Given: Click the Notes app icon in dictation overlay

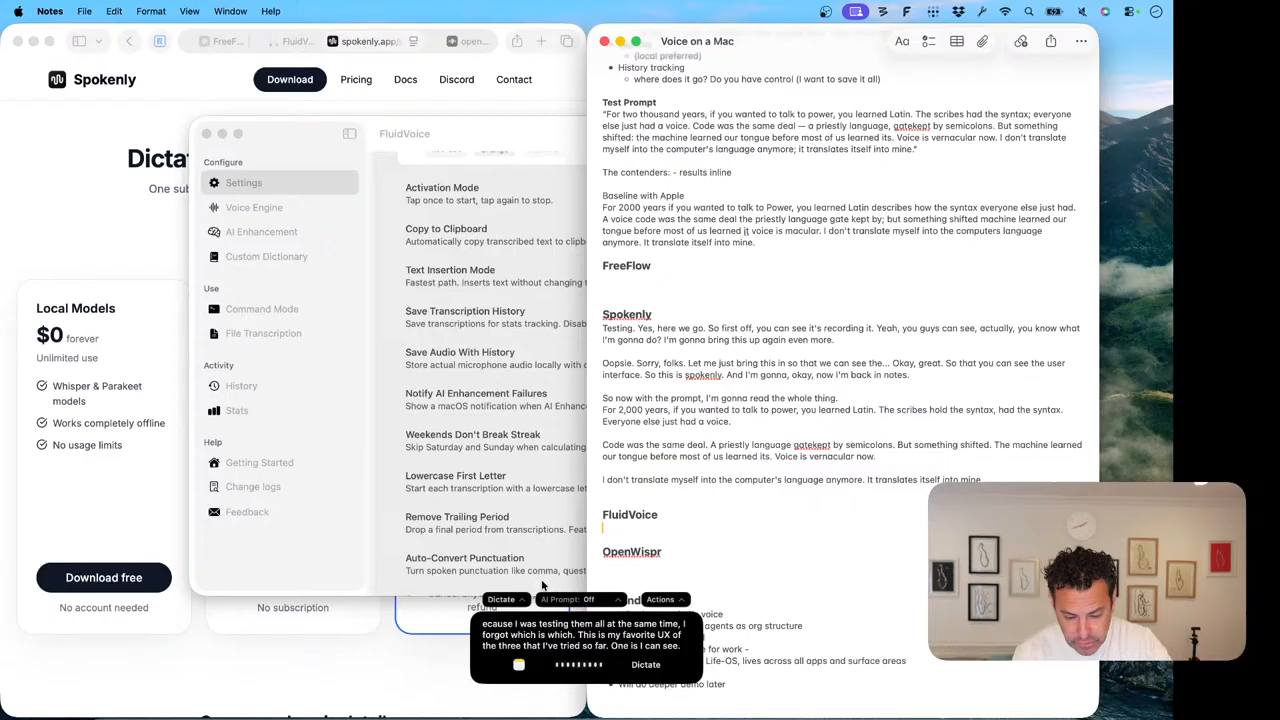Looking at the screenshot, I should [x=519, y=665].
